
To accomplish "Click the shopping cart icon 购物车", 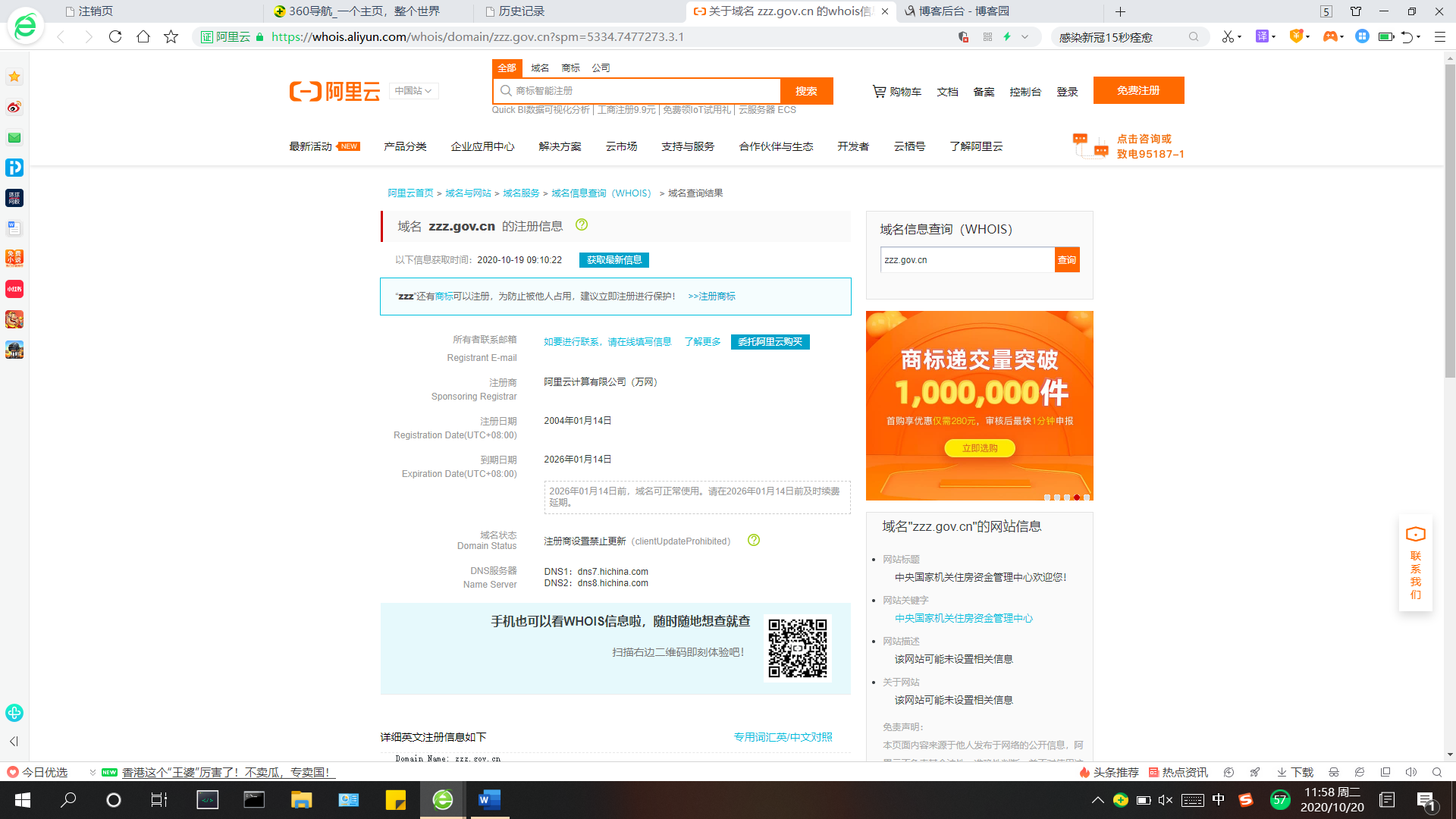I will [x=879, y=91].
